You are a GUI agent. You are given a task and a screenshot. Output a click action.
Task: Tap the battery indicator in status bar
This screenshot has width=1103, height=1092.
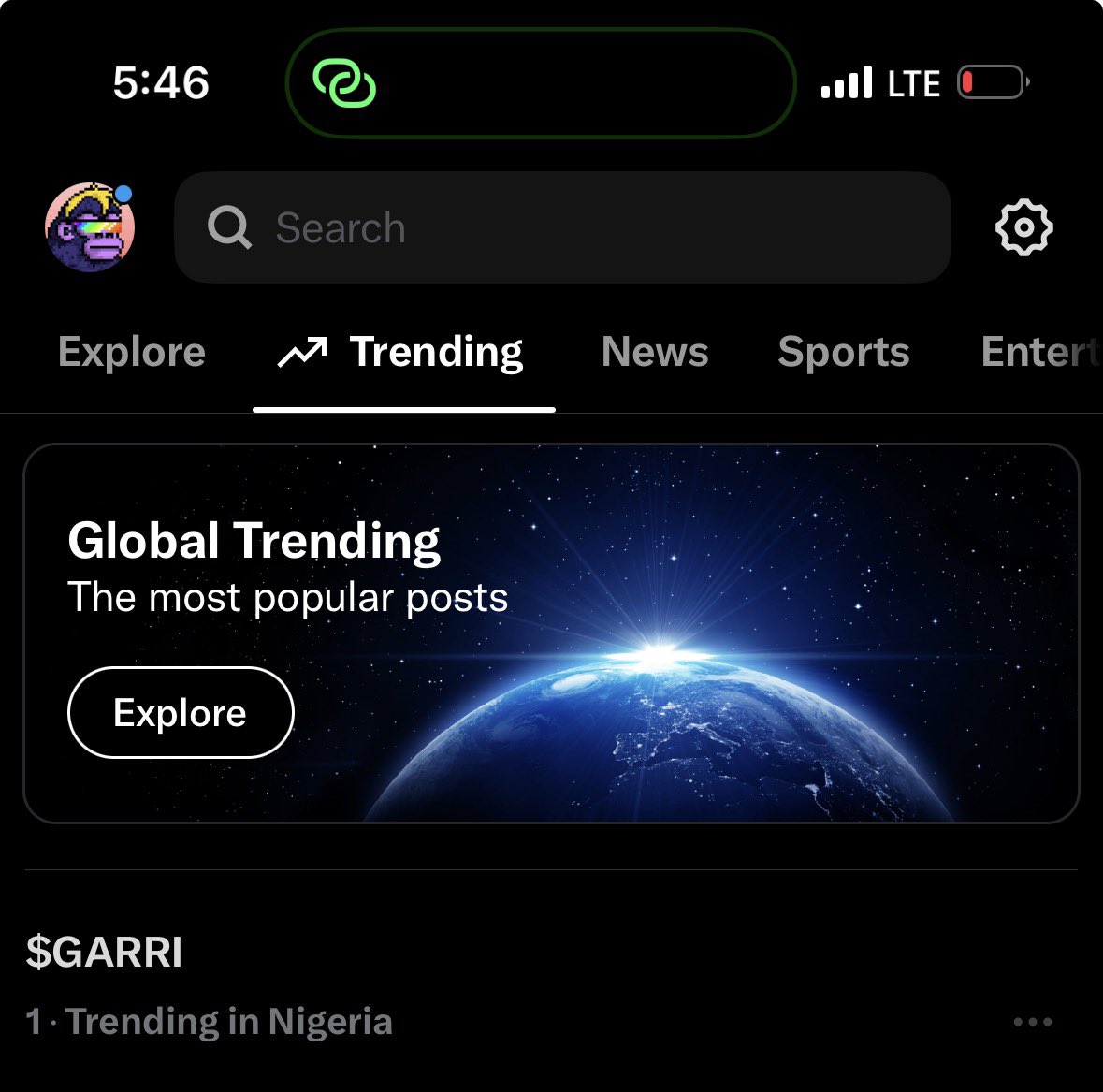click(x=993, y=82)
